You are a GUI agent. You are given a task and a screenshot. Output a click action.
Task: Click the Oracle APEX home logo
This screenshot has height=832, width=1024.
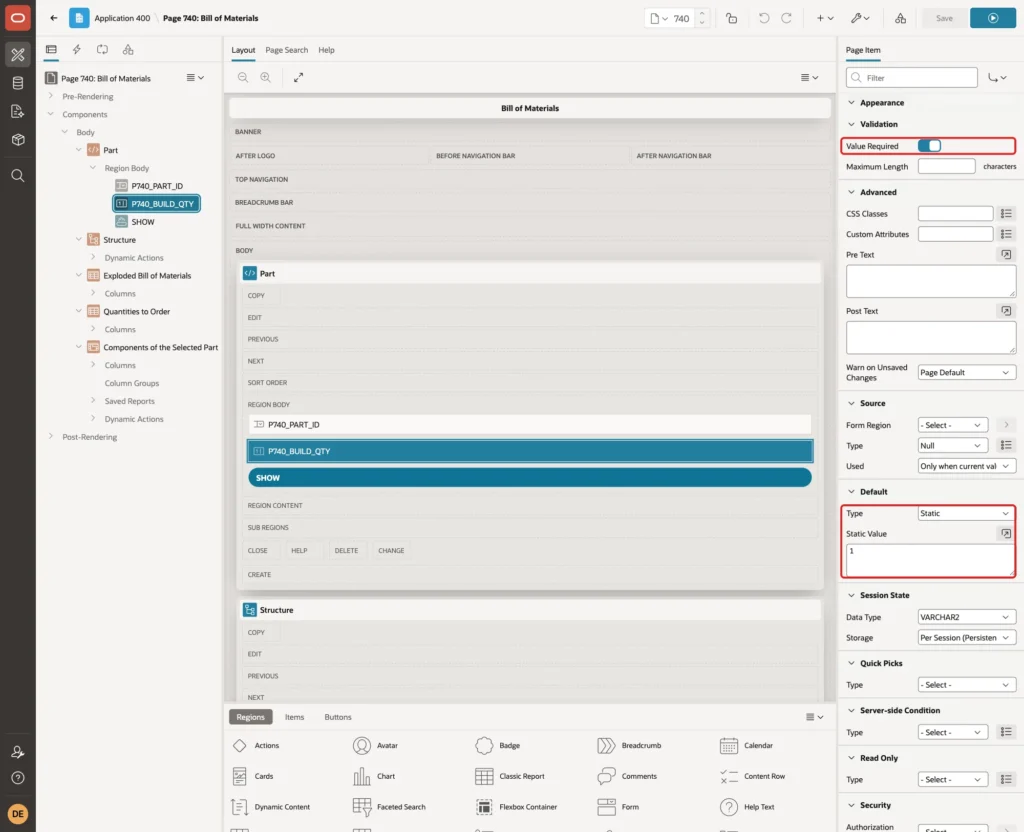pyautogui.click(x=18, y=18)
